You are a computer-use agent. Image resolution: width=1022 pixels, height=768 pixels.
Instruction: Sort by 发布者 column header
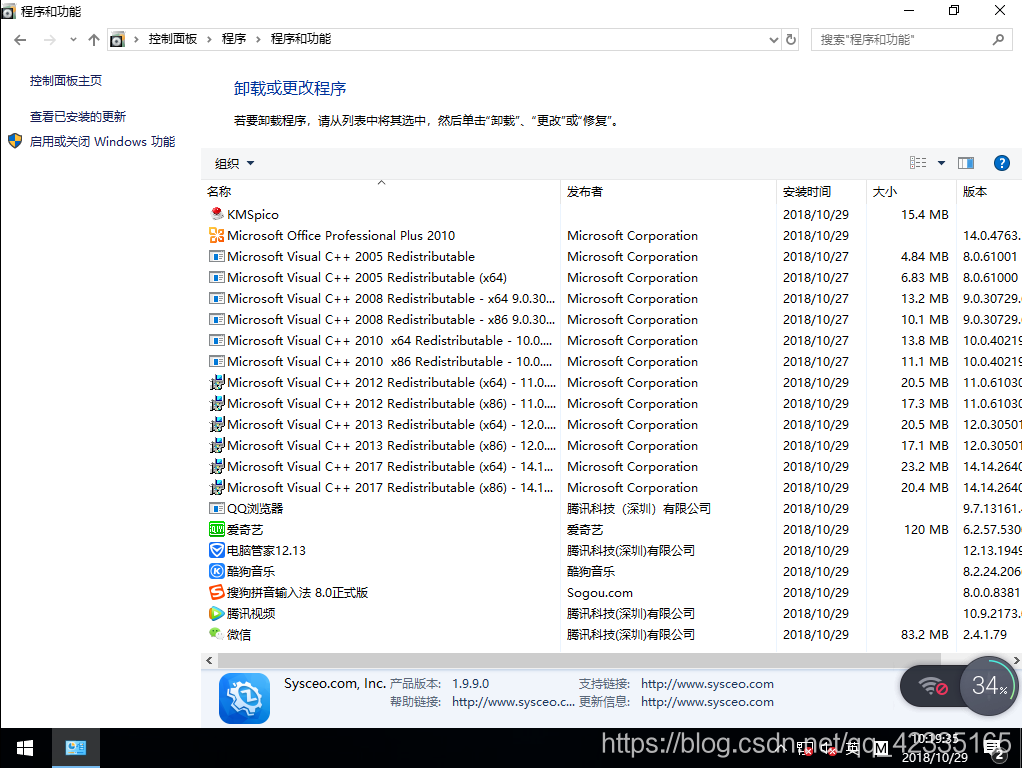tap(668, 191)
